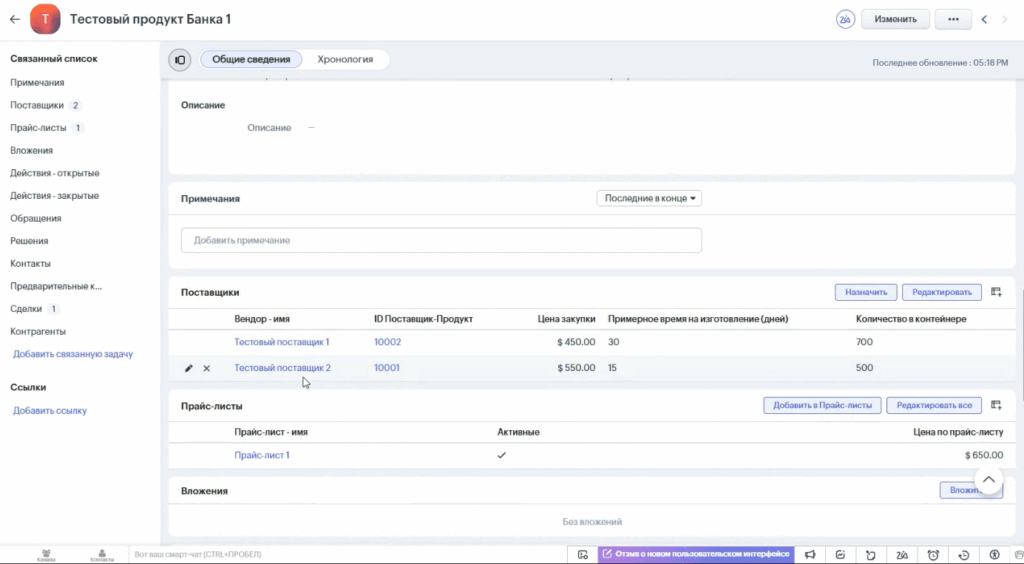Expand the Последние в конце dropdown
Viewport: 1024px width, 564px height.
(x=649, y=198)
